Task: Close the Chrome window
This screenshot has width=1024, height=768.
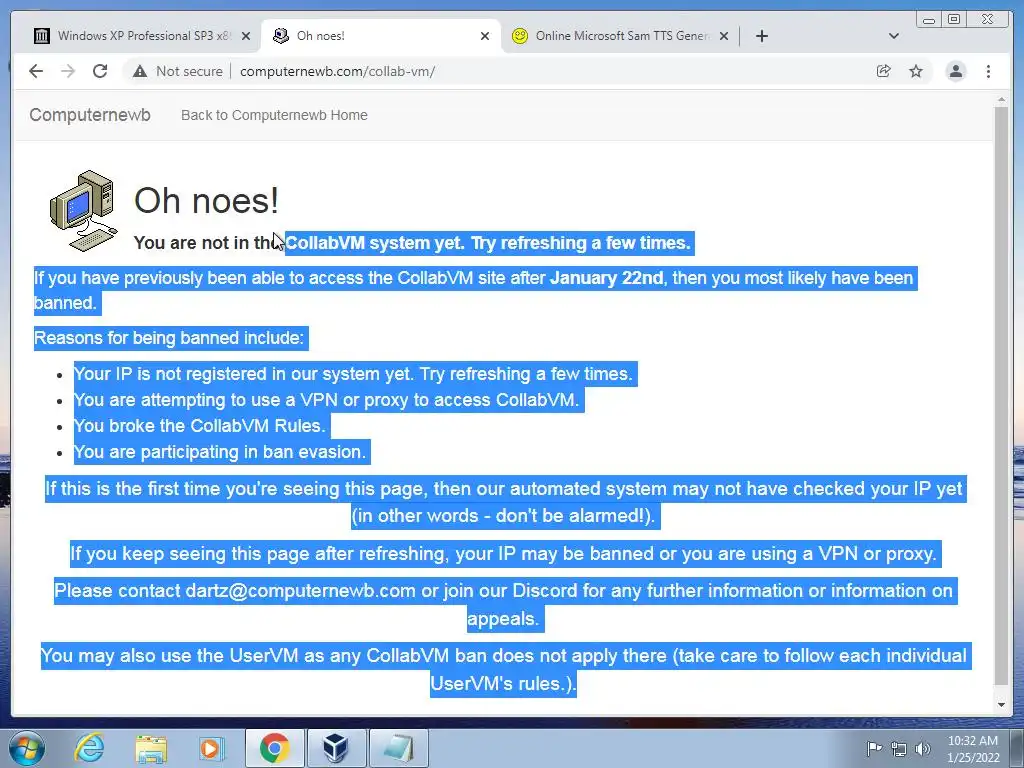Action: tap(988, 20)
